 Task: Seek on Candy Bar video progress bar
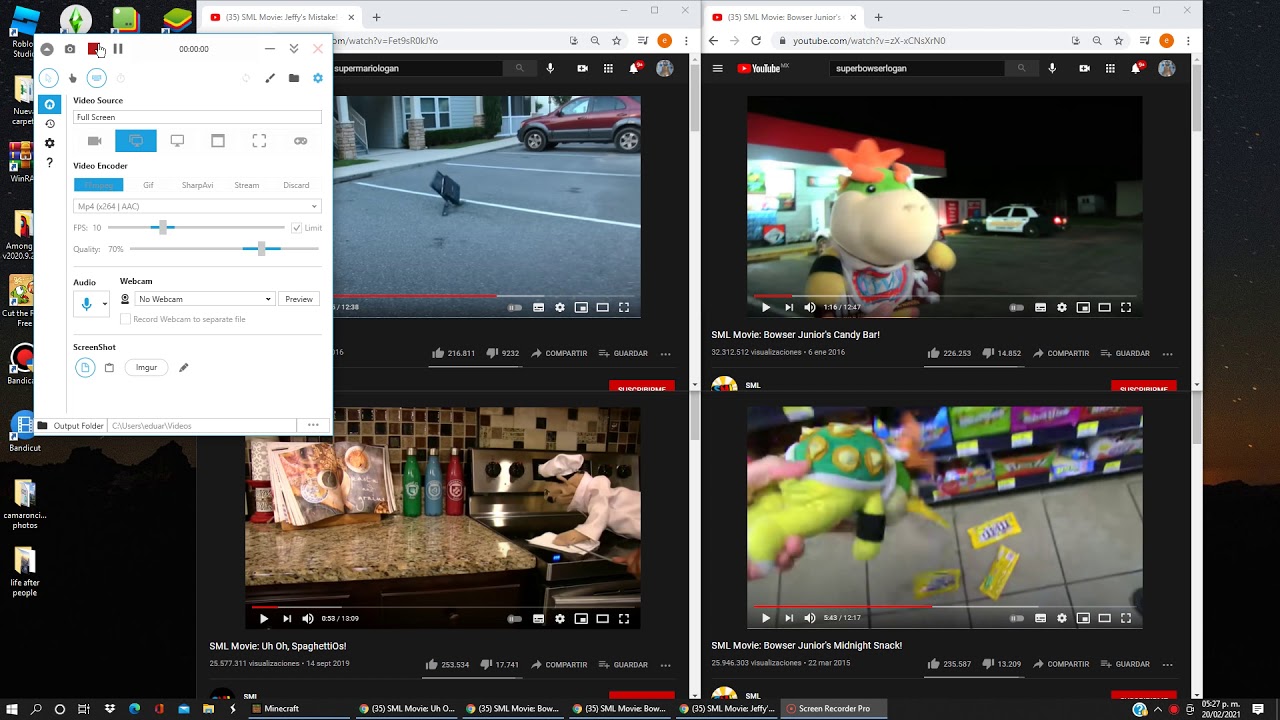(944, 296)
